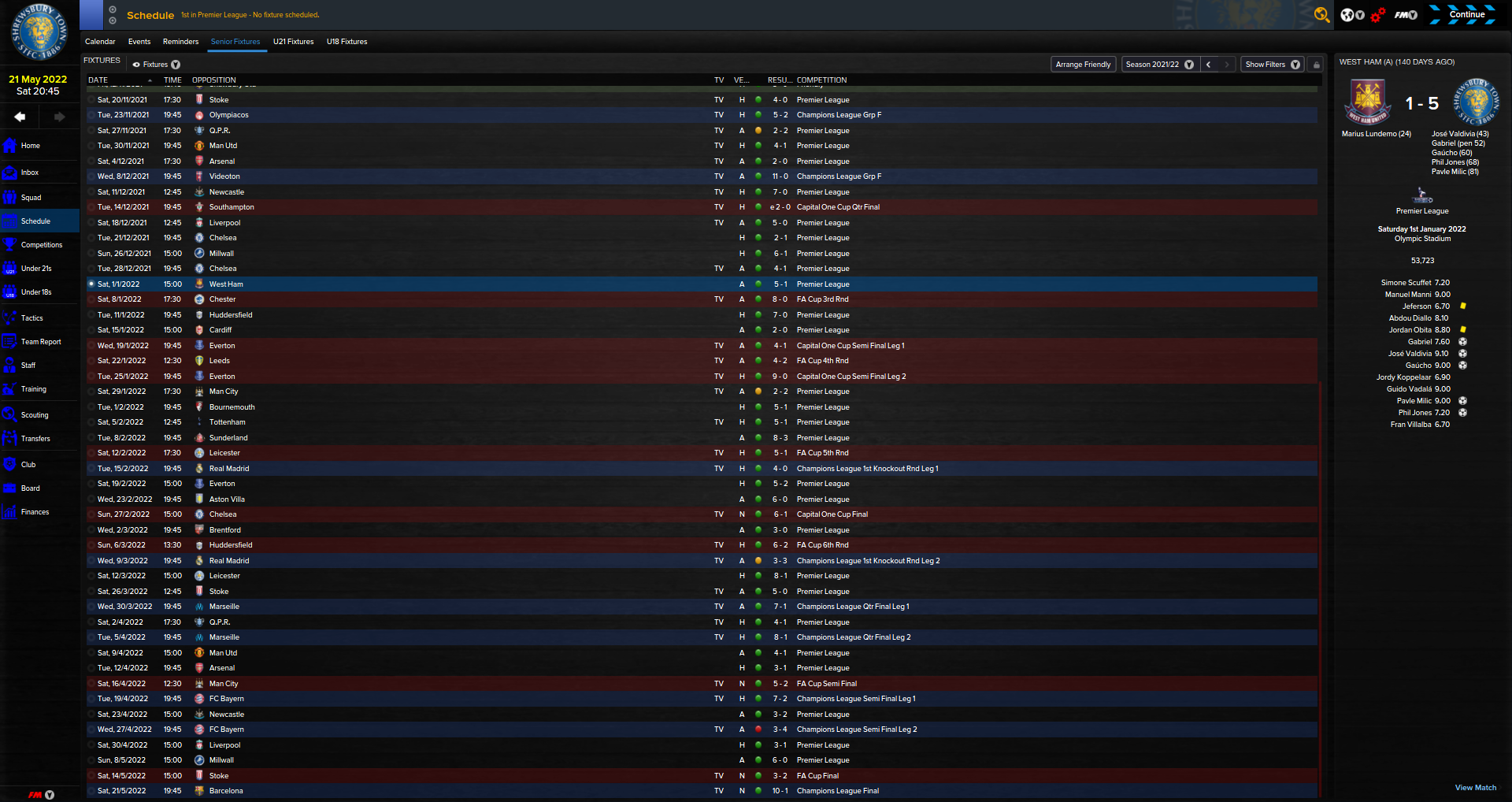The image size is (1512, 802).
Task: Select the radio button for Sat, 1/1/2022 West Ham
Action: point(91,284)
